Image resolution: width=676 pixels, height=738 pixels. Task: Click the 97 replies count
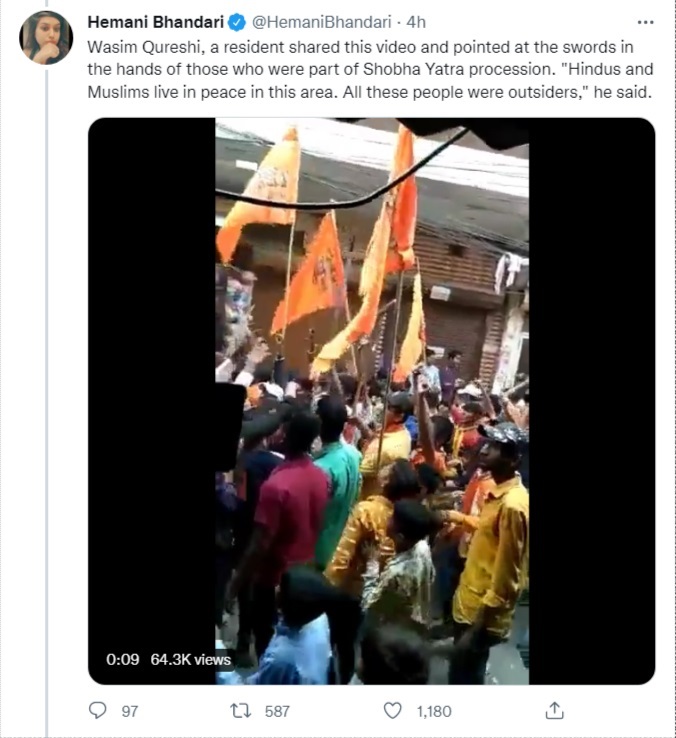pyautogui.click(x=130, y=711)
